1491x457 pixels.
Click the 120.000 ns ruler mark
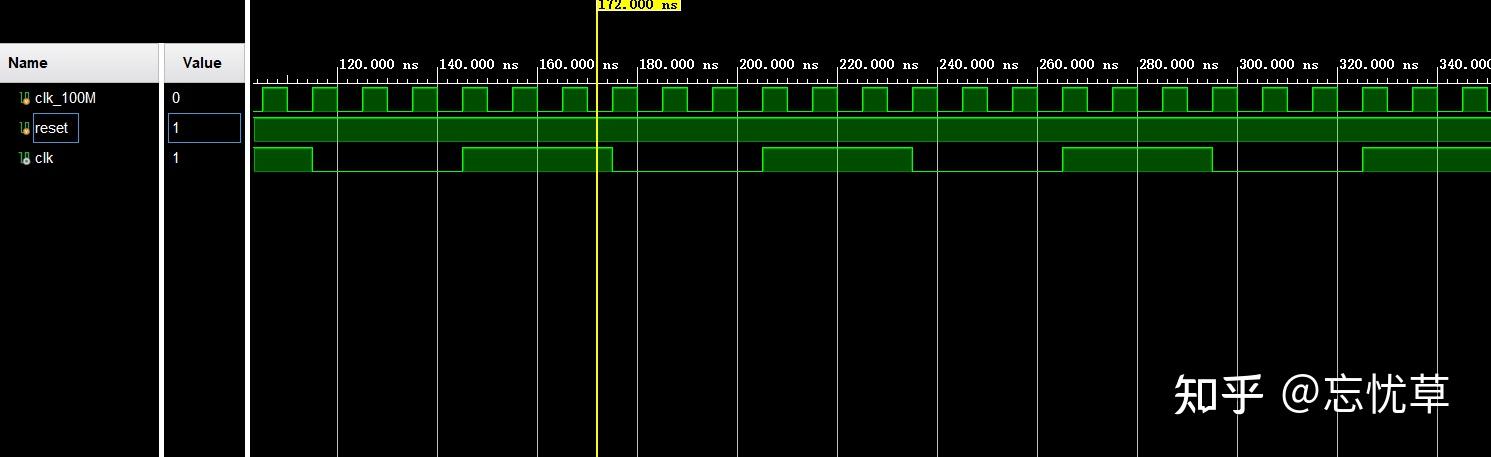click(378, 64)
